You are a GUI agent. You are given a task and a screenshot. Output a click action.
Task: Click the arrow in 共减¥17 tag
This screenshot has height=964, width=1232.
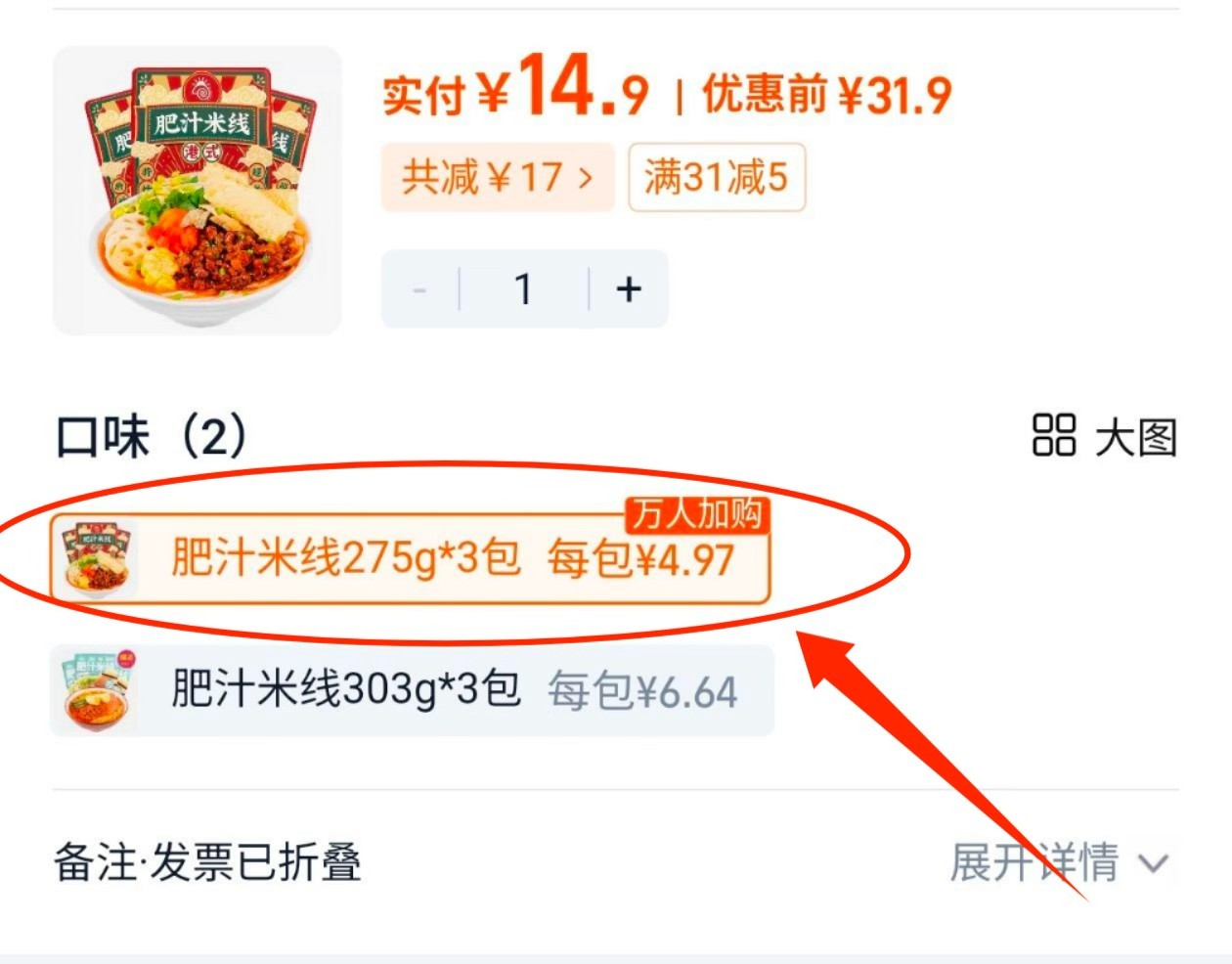pyautogui.click(x=585, y=178)
